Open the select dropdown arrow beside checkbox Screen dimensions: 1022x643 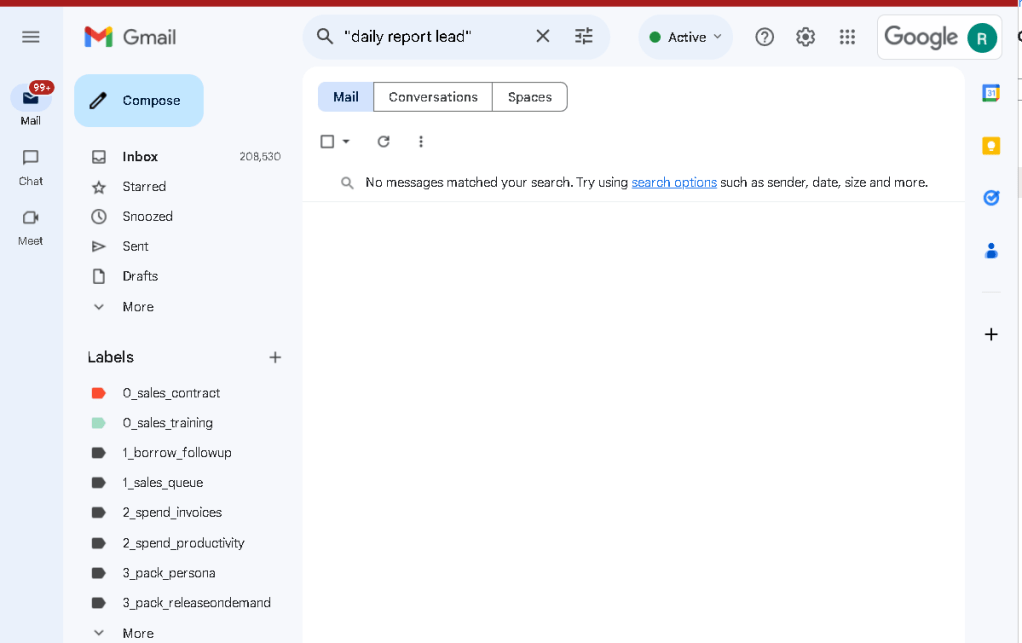coord(346,141)
